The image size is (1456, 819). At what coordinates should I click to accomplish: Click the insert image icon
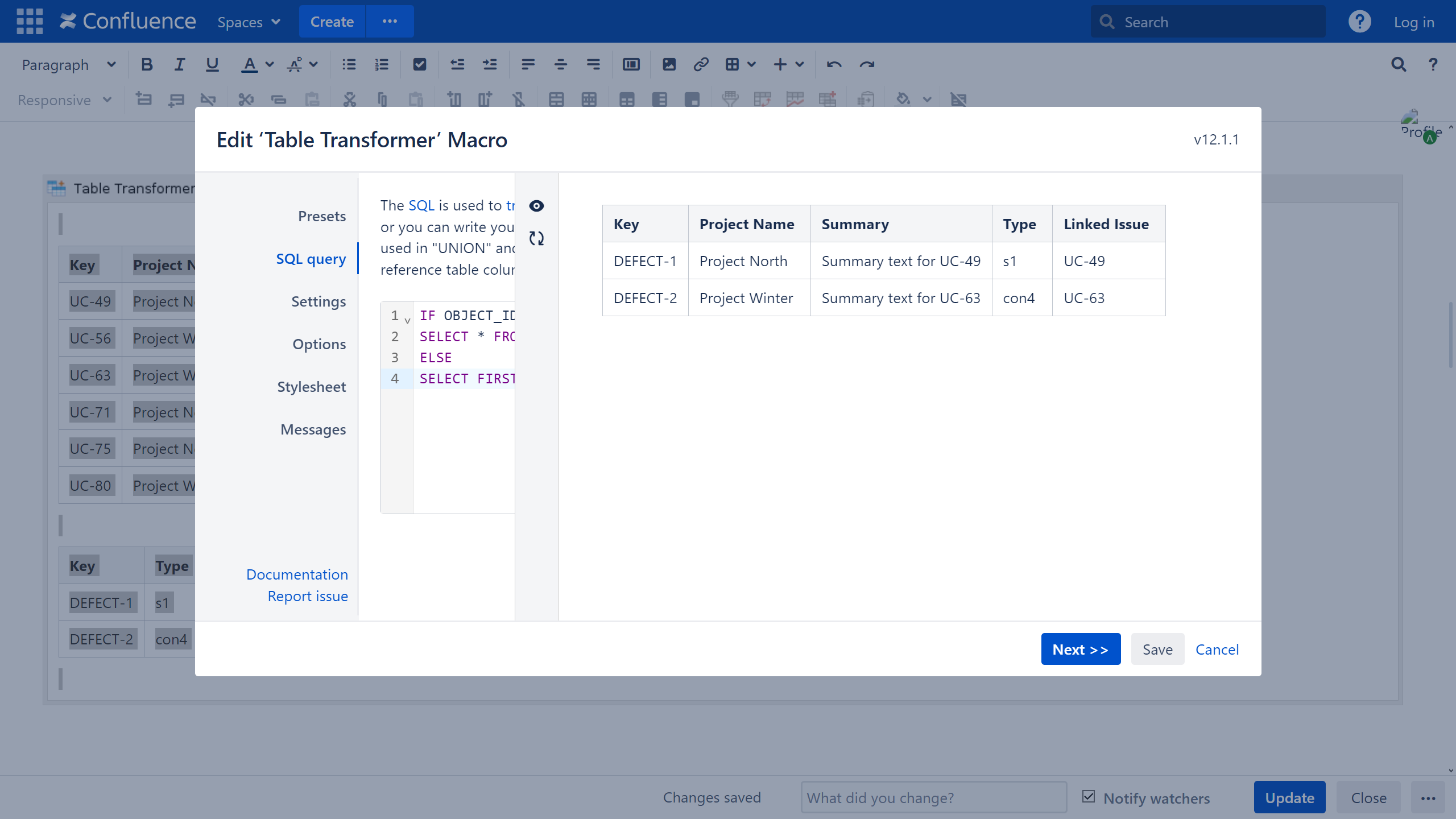(669, 65)
